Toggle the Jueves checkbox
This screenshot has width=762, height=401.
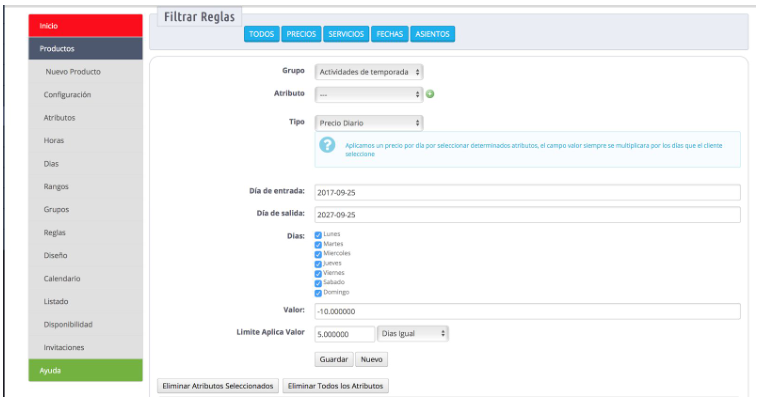click(318, 264)
